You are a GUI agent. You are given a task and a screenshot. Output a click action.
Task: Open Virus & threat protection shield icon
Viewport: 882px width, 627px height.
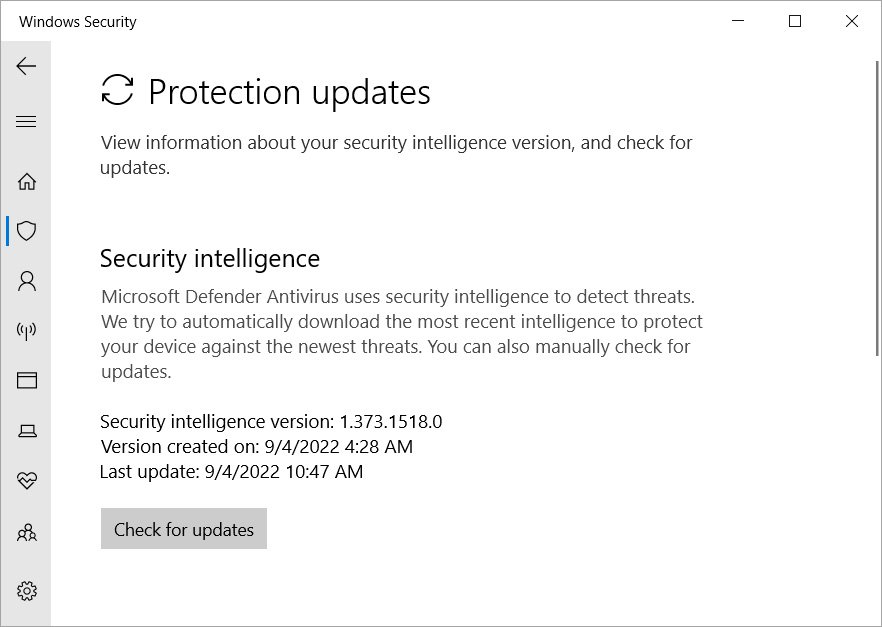click(27, 230)
